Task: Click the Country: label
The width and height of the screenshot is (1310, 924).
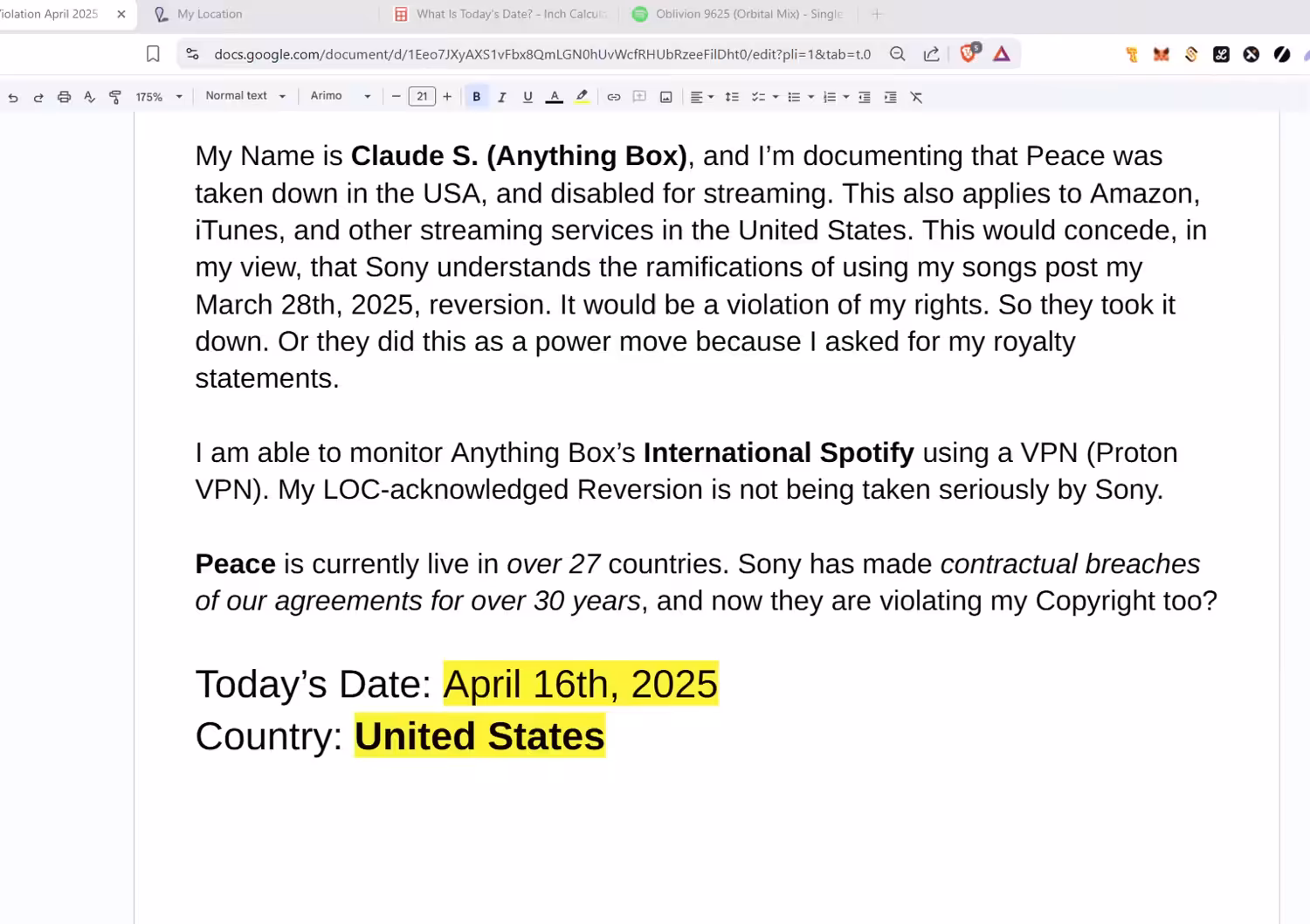Action: [x=269, y=736]
